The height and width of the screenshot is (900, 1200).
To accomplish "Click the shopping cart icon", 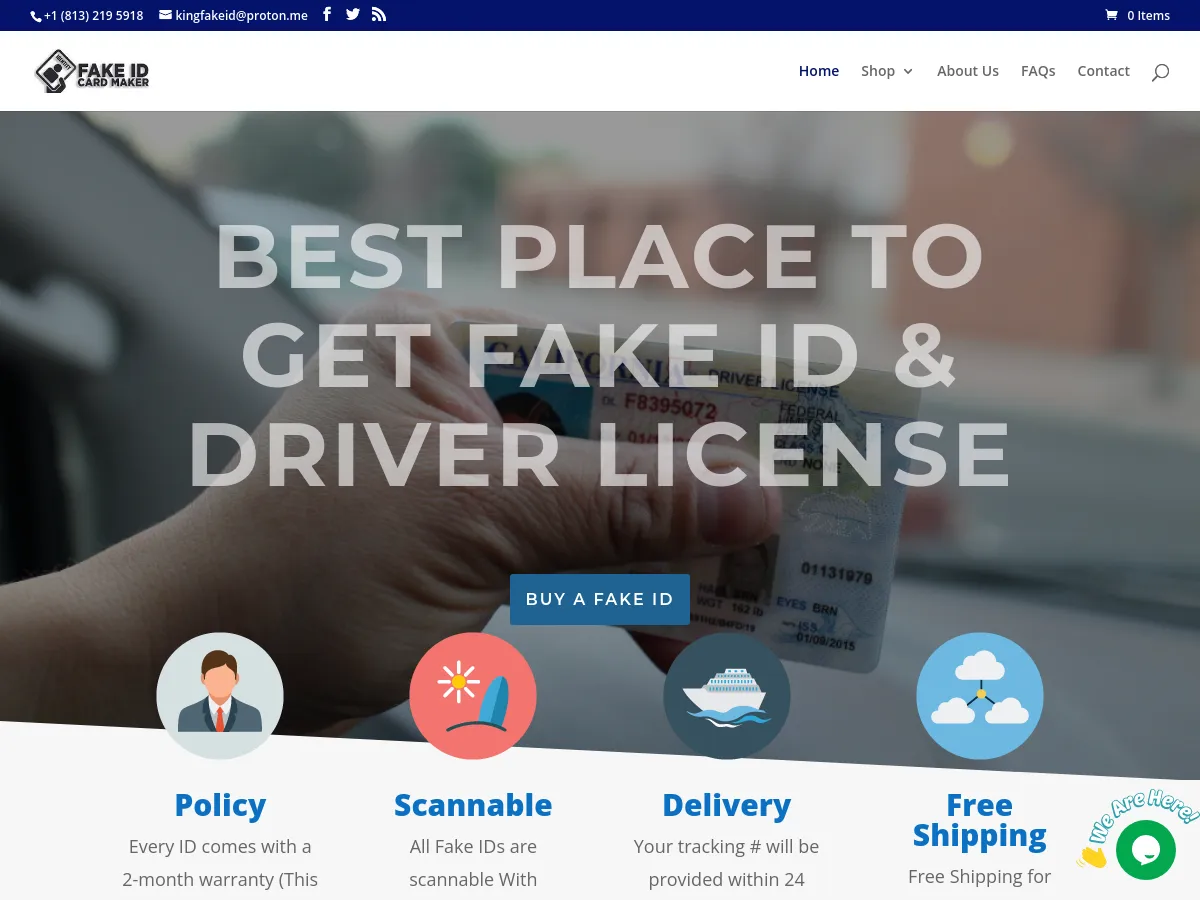I will (x=1110, y=15).
